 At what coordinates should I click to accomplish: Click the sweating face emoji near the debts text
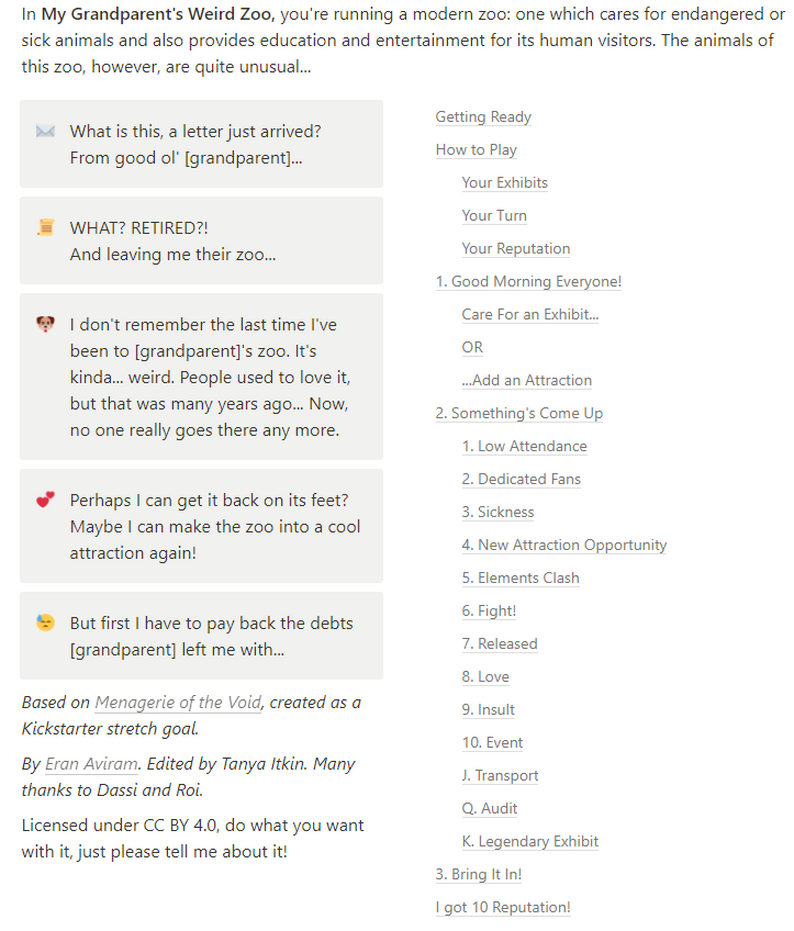coord(45,623)
